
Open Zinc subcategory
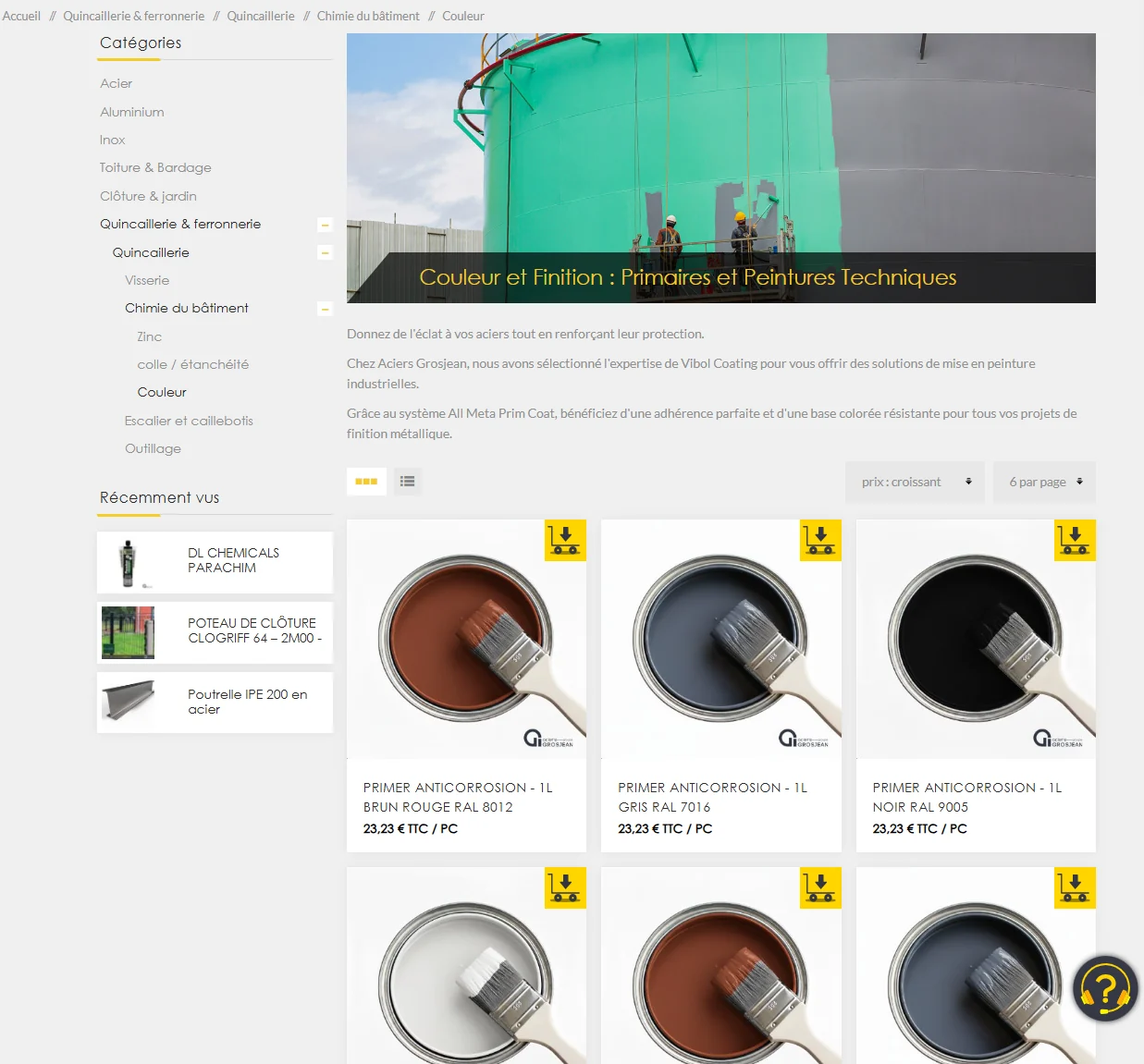[150, 336]
